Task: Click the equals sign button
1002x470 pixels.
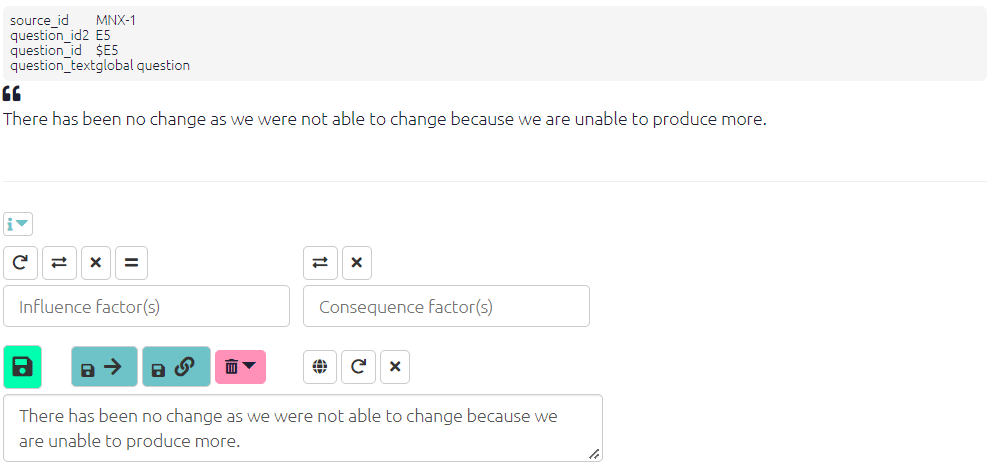Action: click(131, 263)
